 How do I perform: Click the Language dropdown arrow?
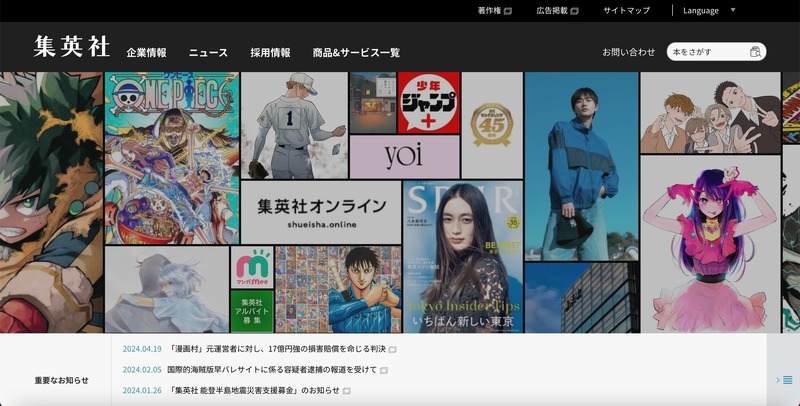(733, 11)
